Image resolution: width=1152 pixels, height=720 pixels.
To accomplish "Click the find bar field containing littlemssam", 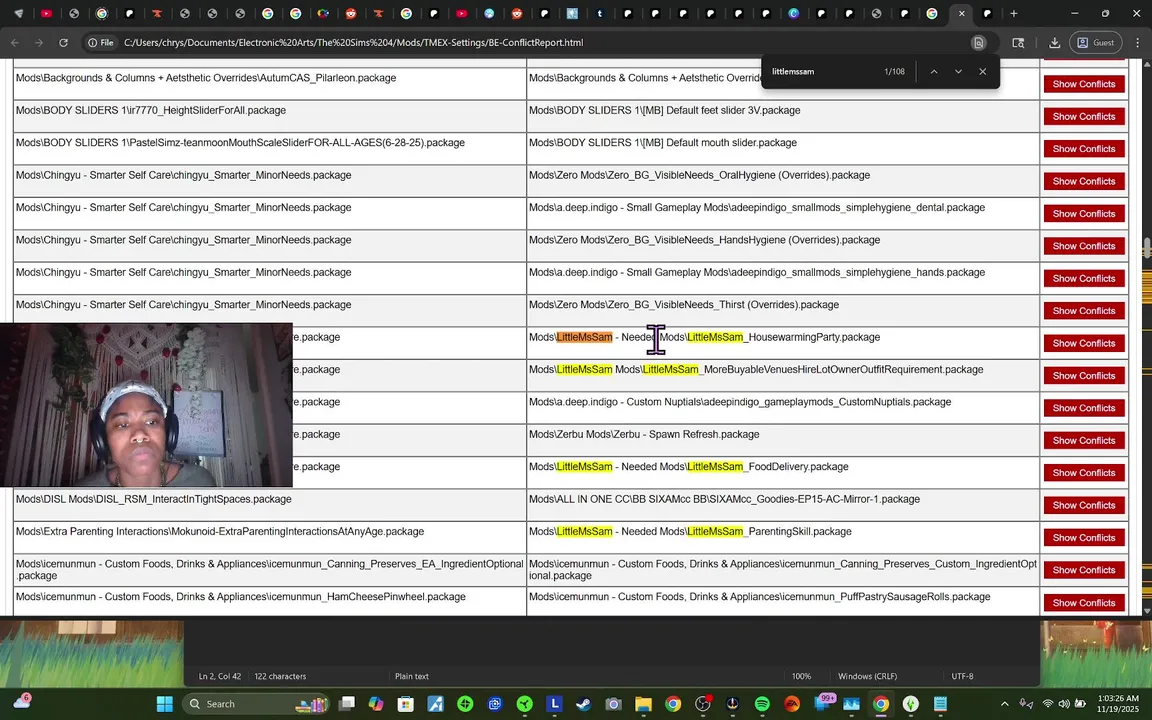I will point(823,71).
